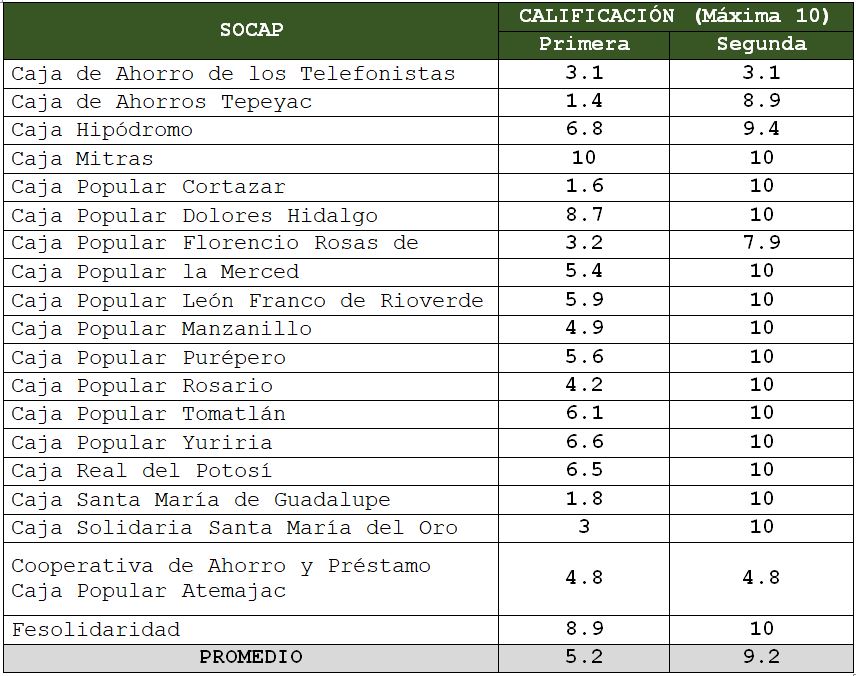
Task: Select the Fesolidaridad row name
Action: click(x=96, y=629)
